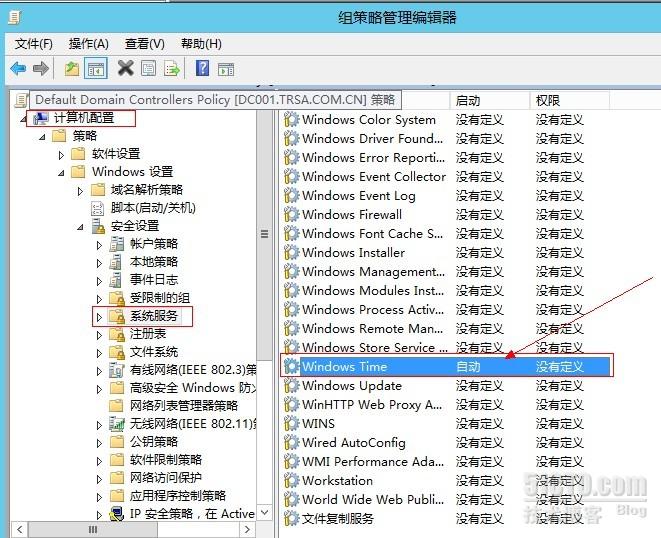
Task: Select the 事件日志 tree item
Action: click(154, 280)
